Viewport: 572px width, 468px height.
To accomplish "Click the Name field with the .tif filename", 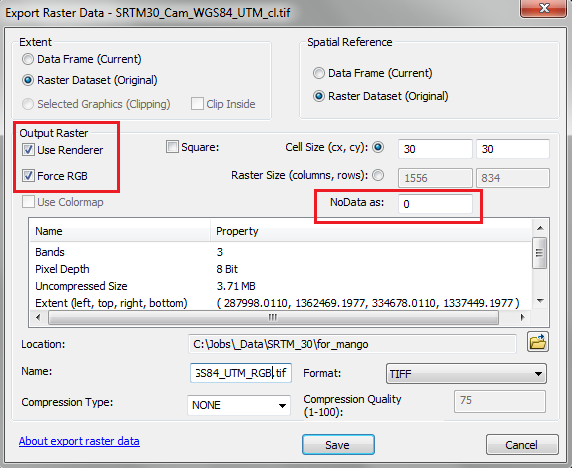I will [x=241, y=373].
